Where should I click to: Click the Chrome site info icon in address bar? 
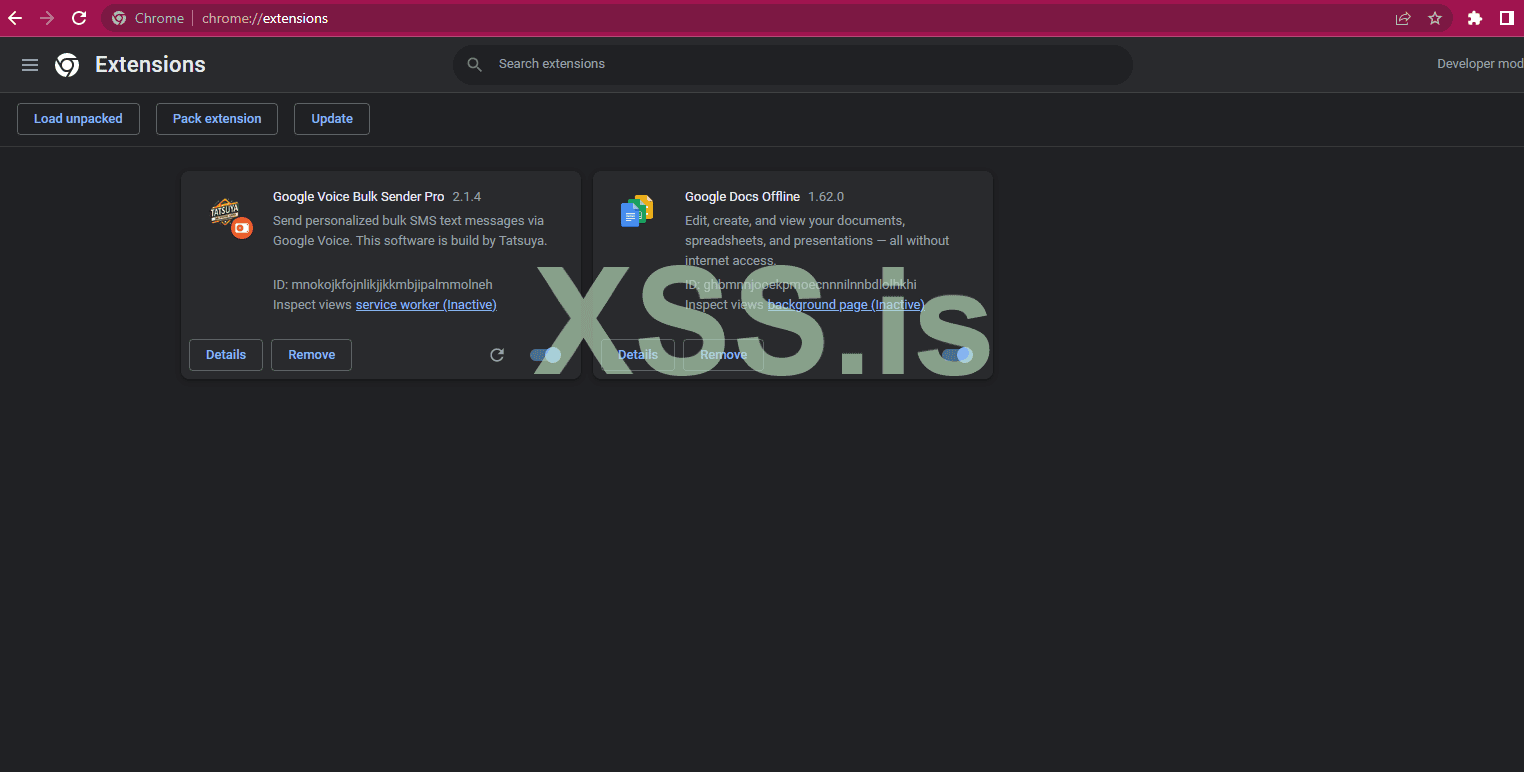tap(119, 18)
